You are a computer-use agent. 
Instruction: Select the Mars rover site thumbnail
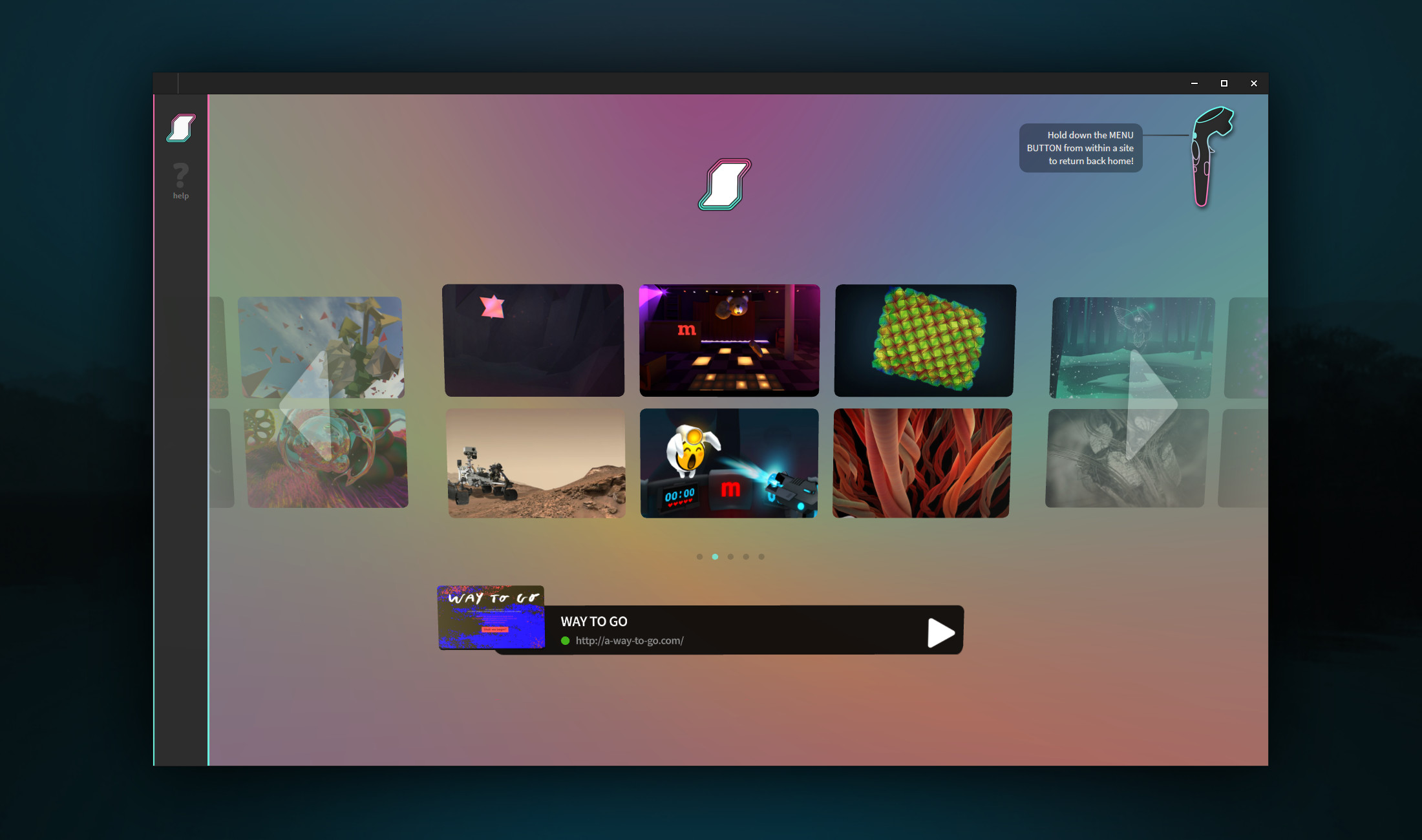[536, 462]
